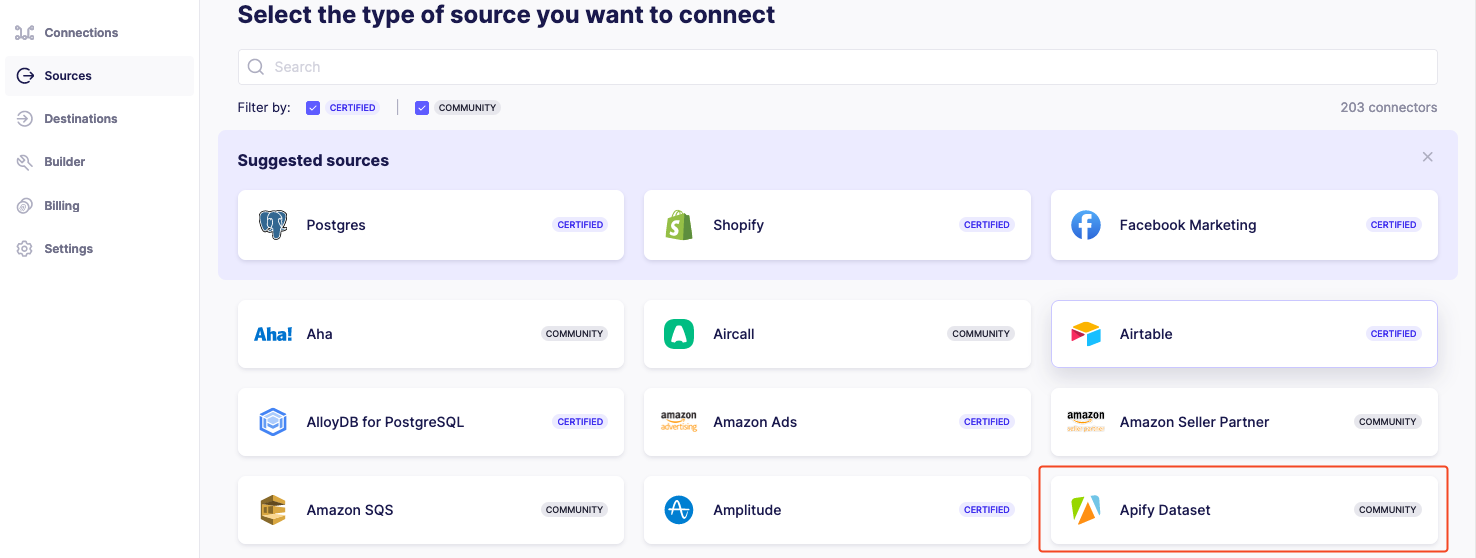
Task: Open the Builder page
Action: 64,162
